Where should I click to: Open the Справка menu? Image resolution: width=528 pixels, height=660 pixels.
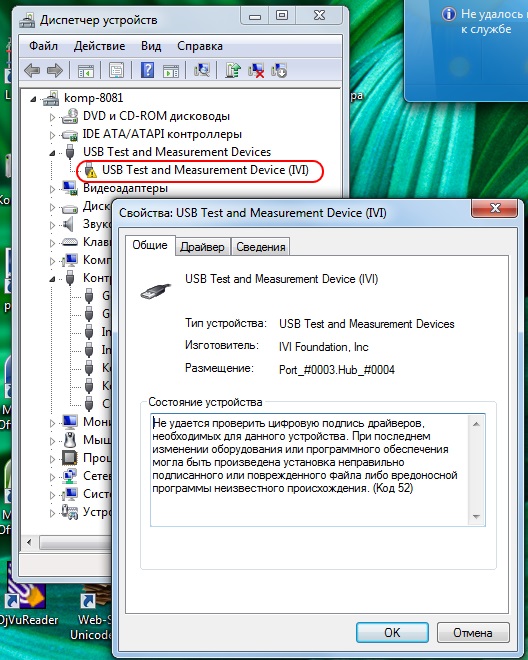click(x=200, y=46)
